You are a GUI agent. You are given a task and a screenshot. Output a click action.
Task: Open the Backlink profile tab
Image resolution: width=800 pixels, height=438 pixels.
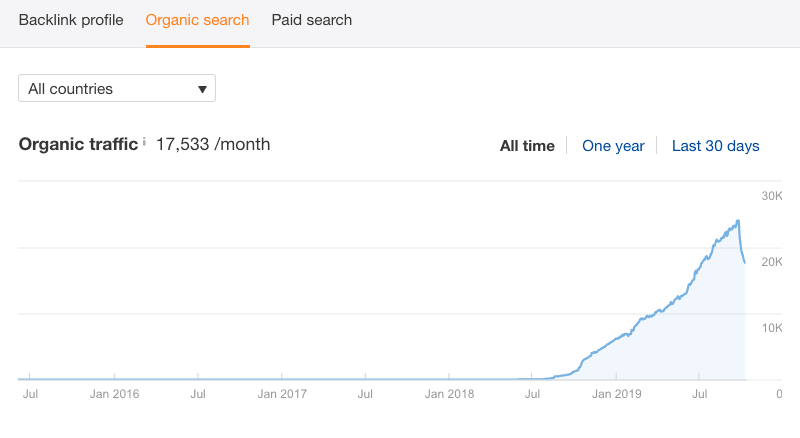(70, 20)
